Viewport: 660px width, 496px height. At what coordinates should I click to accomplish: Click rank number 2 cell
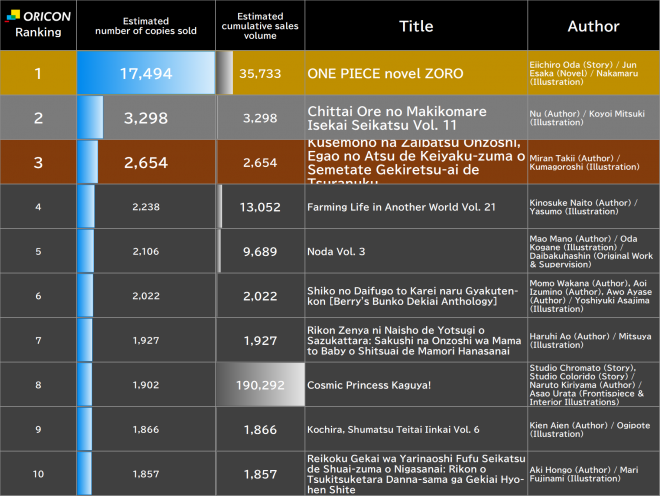click(38, 118)
